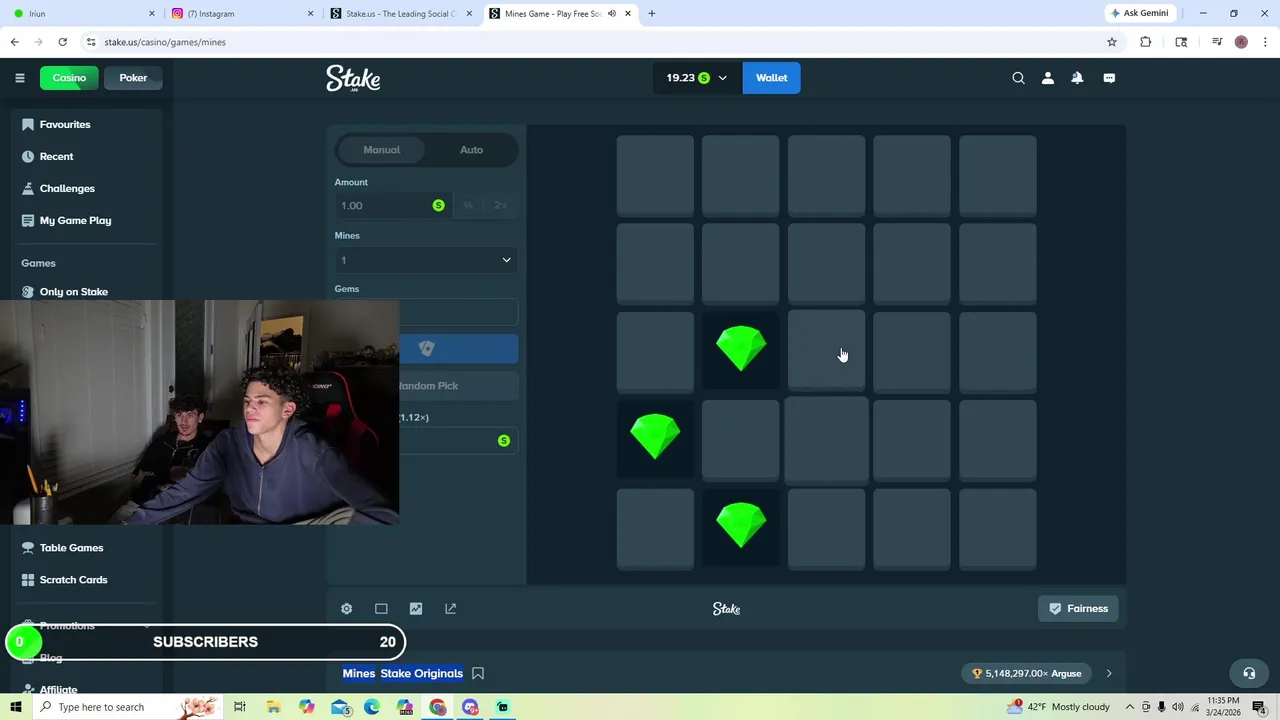
Task: Switch to the Instagram browser tab
Action: 238,13
